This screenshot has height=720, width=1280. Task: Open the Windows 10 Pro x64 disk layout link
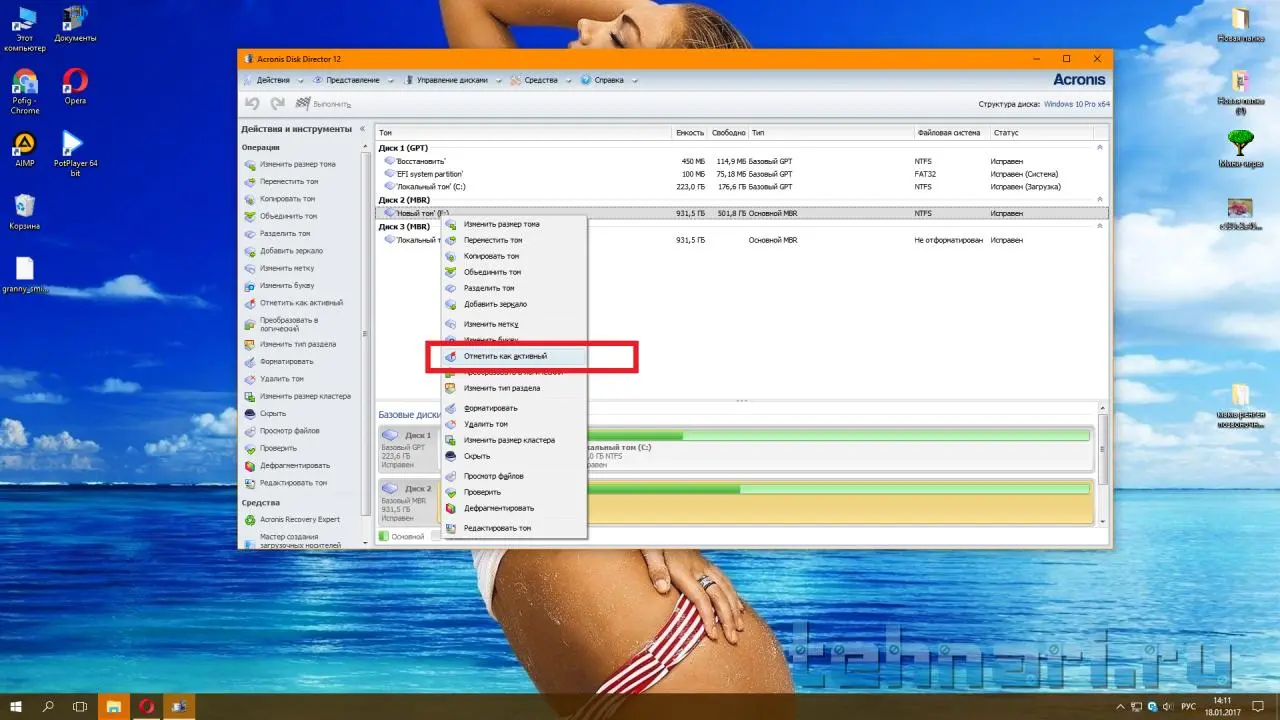click(1077, 104)
